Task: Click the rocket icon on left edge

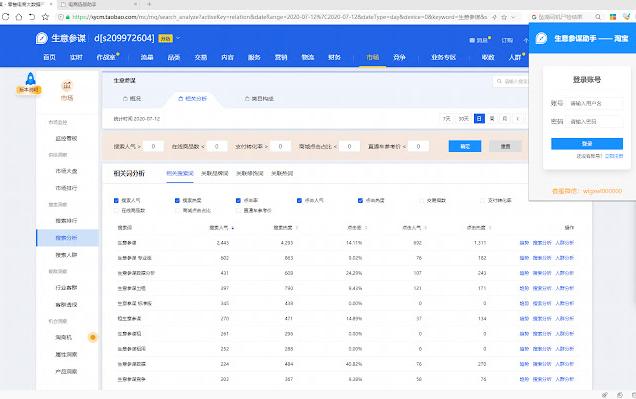Action: pos(30,78)
